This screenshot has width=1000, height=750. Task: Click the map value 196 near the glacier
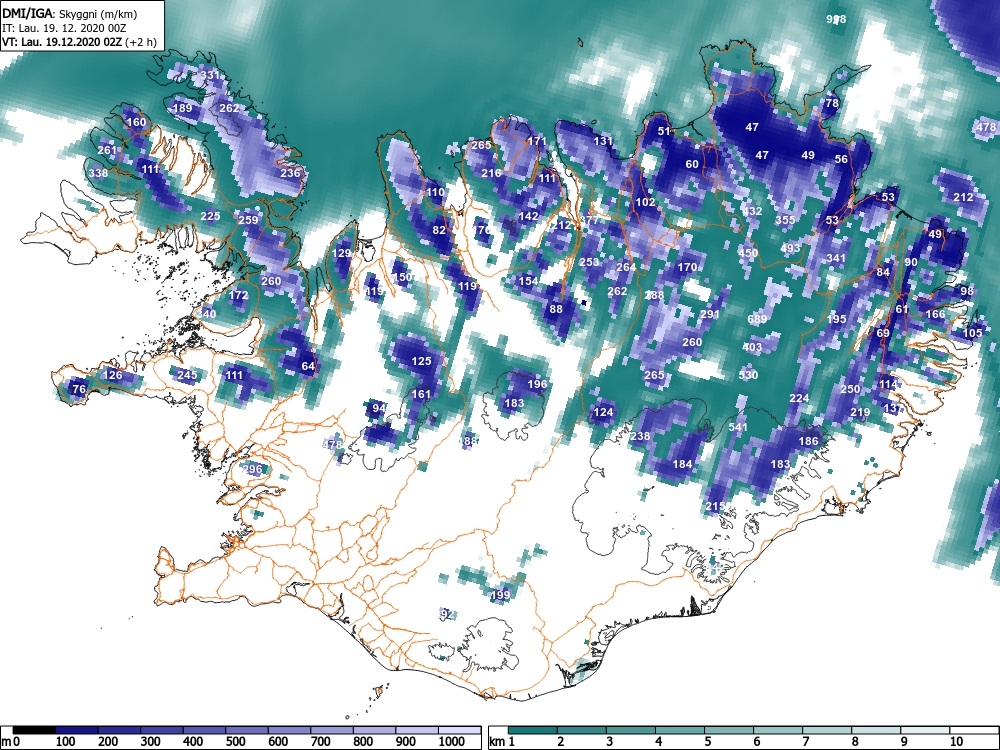point(538,384)
